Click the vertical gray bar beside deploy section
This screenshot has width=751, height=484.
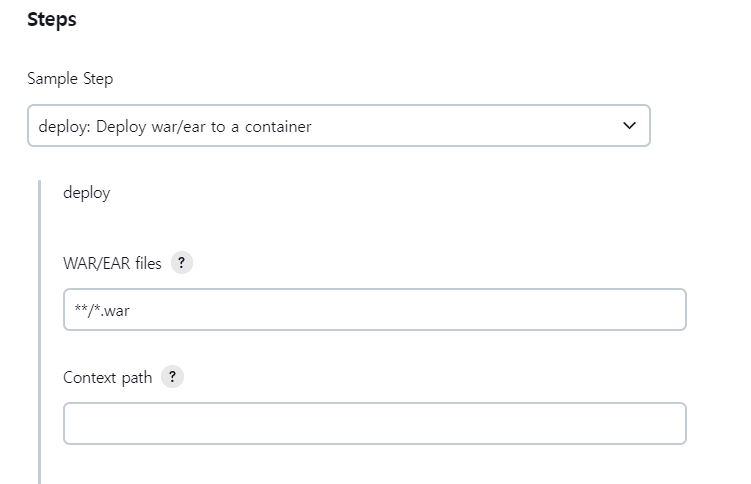coord(39,332)
